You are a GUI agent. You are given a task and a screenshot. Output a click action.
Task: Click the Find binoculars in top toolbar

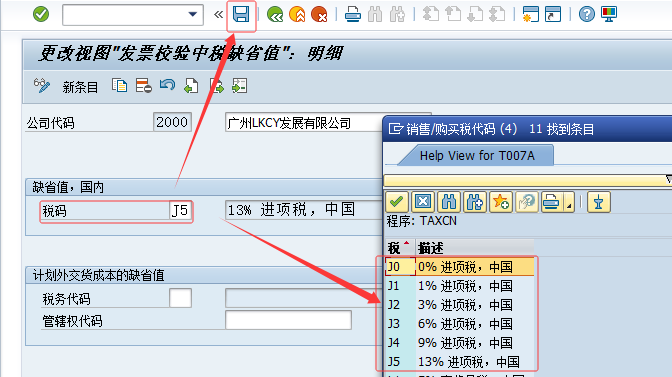point(375,15)
